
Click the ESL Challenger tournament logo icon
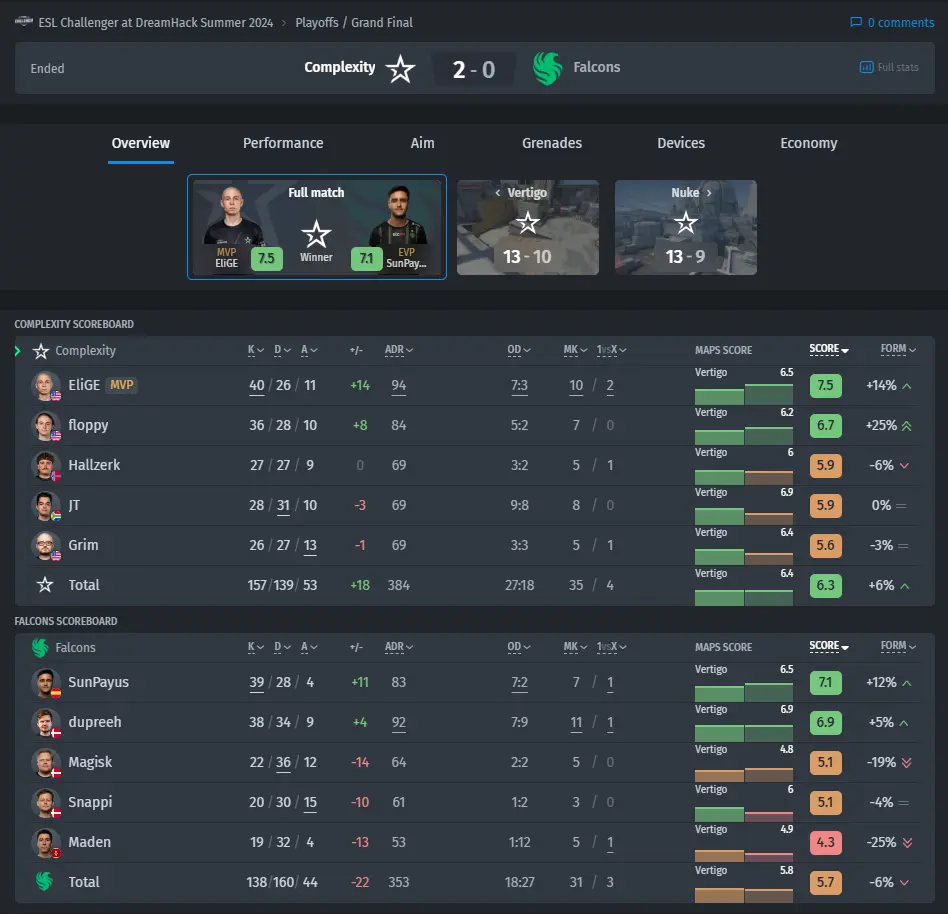click(24, 21)
